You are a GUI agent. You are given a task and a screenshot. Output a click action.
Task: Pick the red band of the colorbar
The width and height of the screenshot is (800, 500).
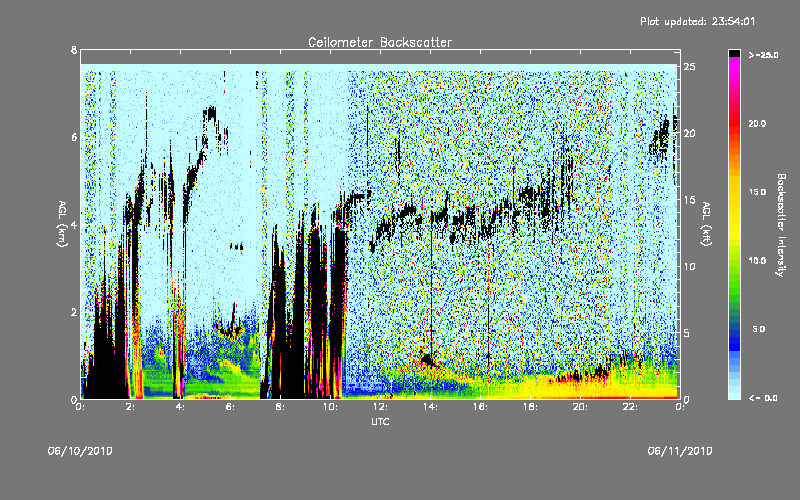click(x=734, y=122)
